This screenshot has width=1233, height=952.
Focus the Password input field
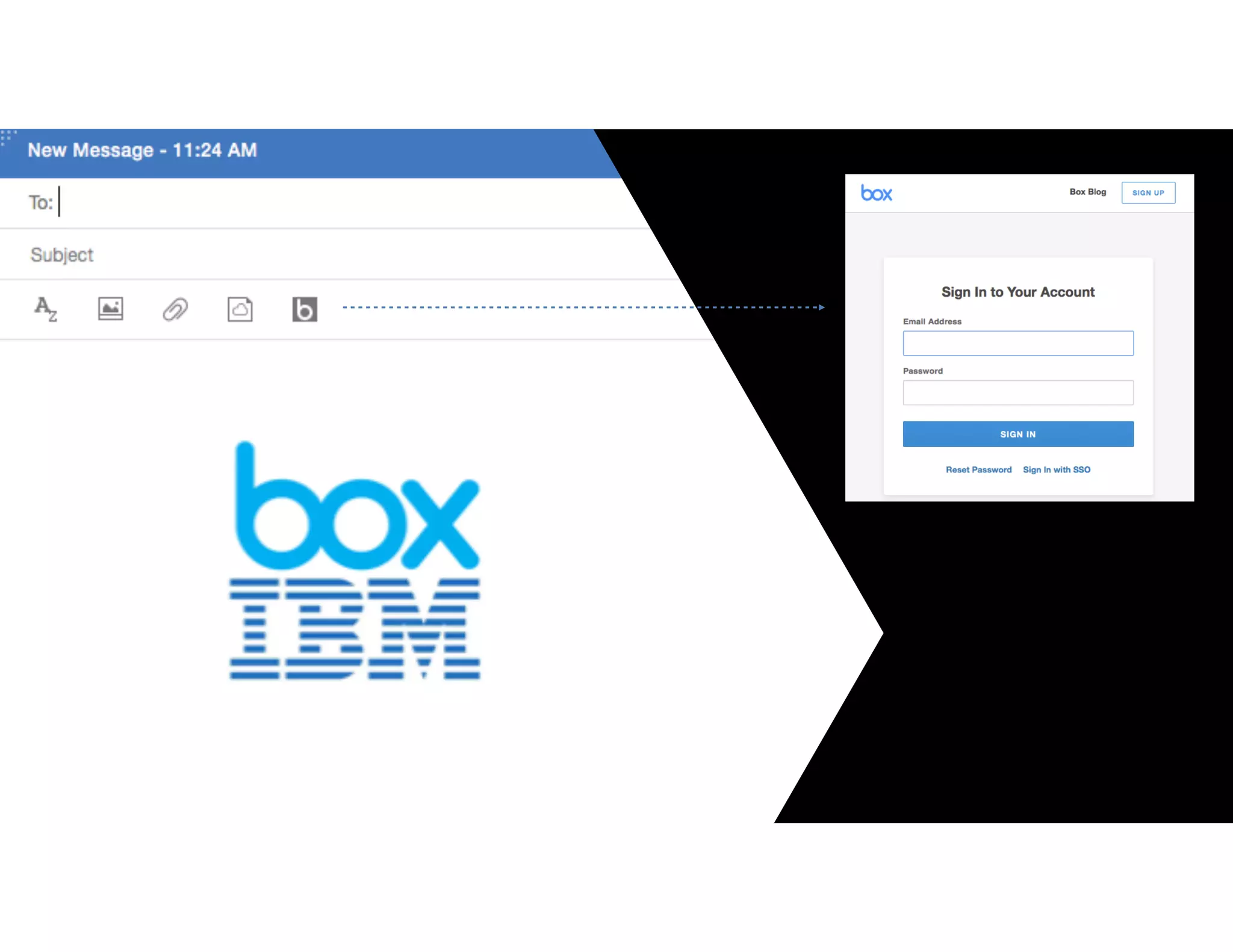(1017, 393)
